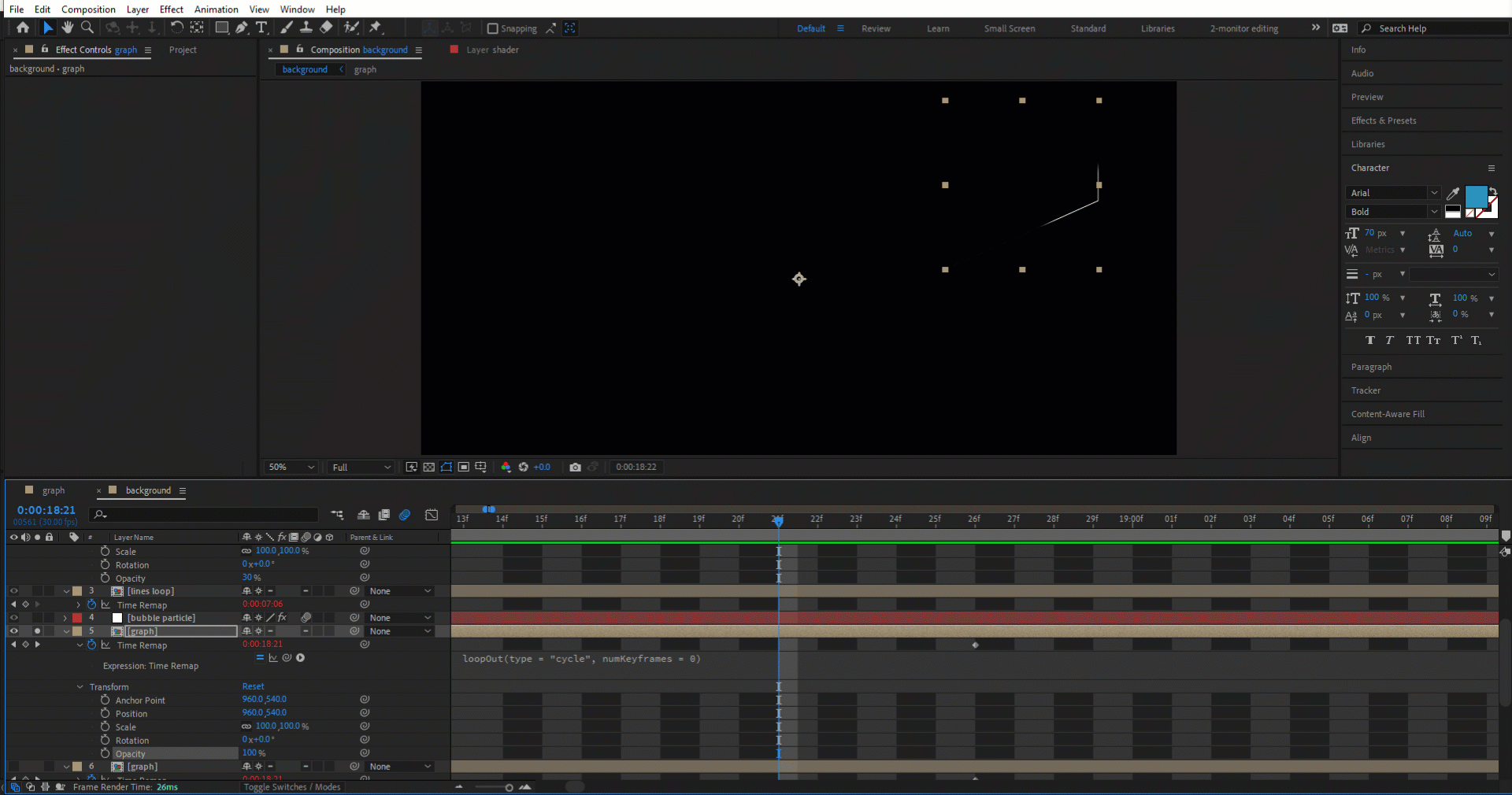Open the Composition menu

point(87,9)
